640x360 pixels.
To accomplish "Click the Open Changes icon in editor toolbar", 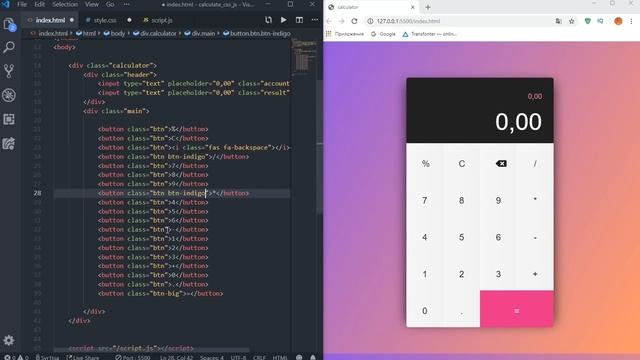I will [x=268, y=20].
